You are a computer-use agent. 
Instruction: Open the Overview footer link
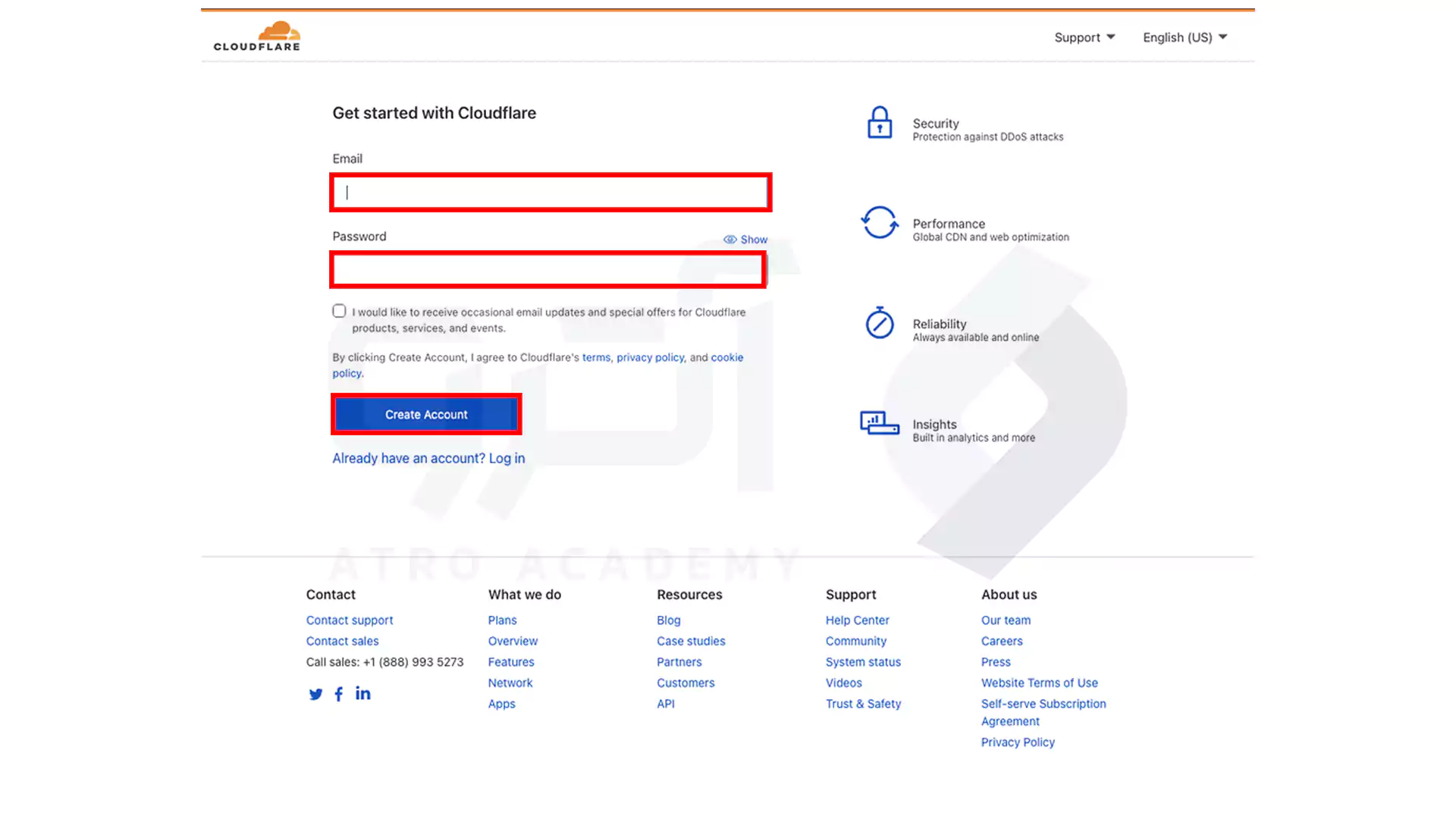pos(513,642)
